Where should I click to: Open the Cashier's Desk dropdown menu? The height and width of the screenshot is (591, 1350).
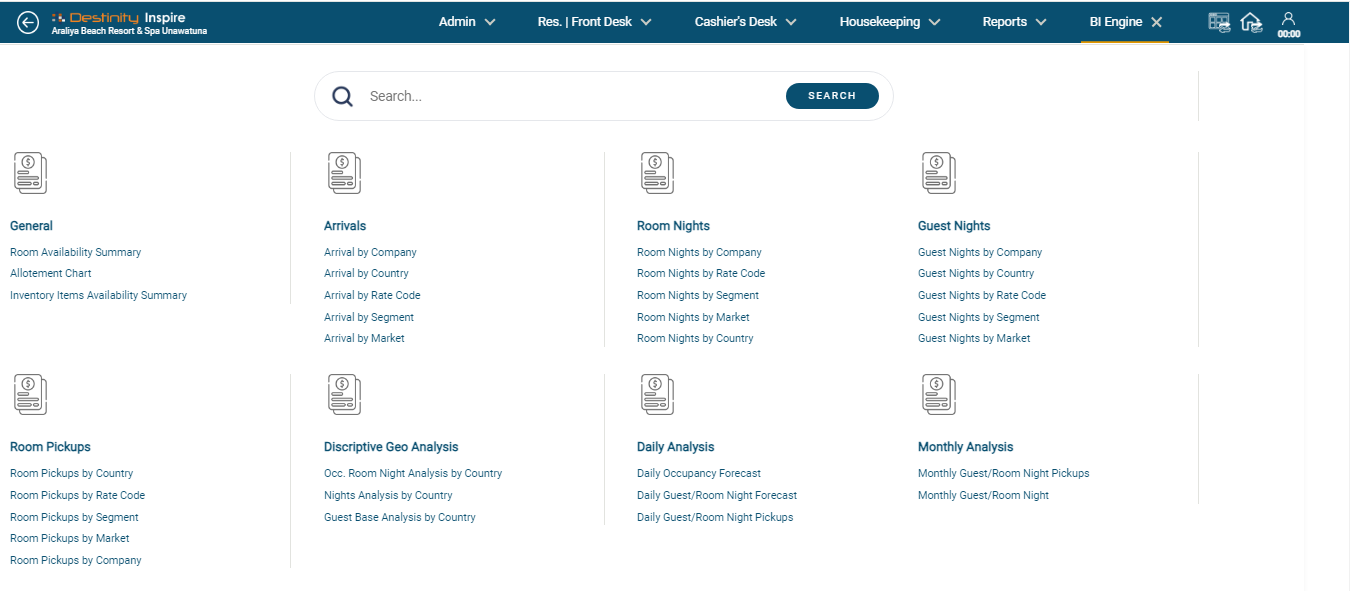tap(745, 22)
